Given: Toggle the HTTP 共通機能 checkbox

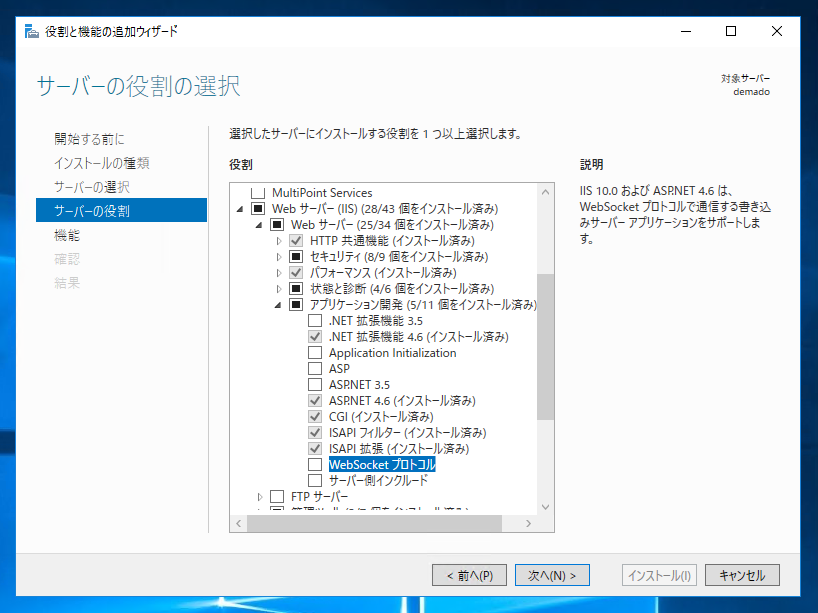Looking at the screenshot, I should point(296,241).
